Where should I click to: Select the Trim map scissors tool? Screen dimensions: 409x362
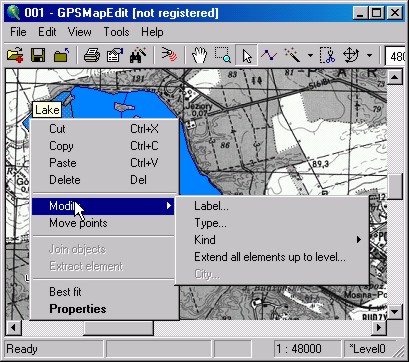(x=327, y=55)
